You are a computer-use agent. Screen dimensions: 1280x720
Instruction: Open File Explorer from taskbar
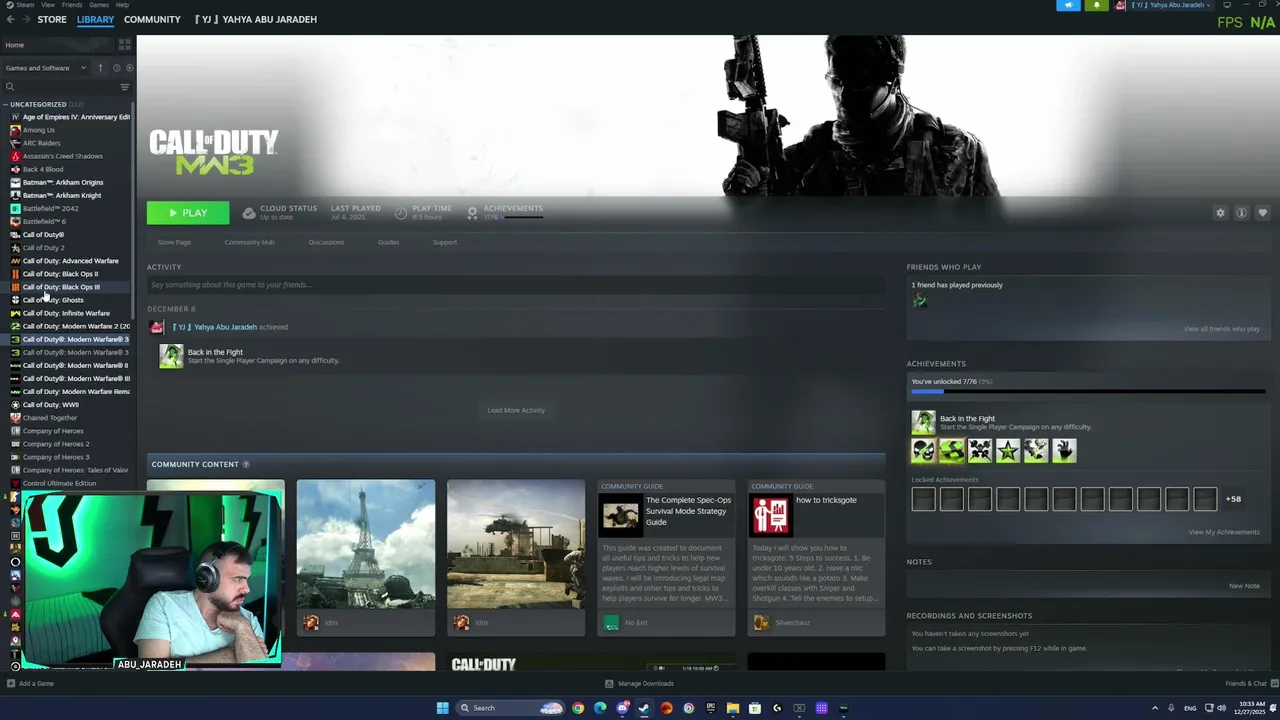tap(733, 708)
